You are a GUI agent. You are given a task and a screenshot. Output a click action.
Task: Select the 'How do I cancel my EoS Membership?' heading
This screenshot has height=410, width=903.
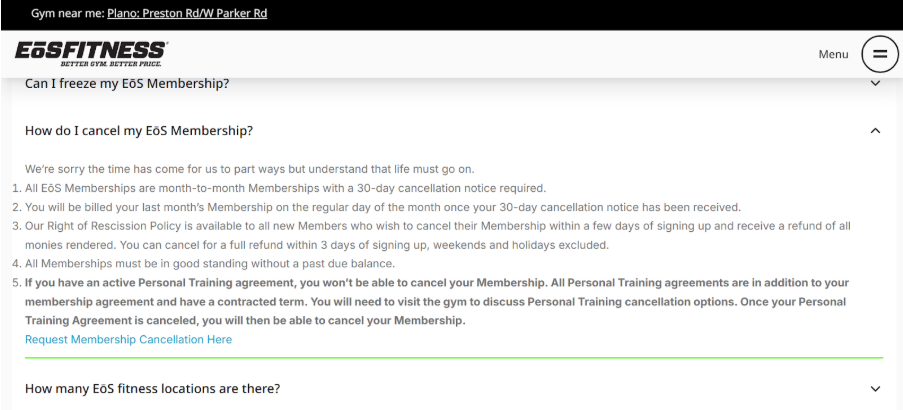[x=139, y=131]
